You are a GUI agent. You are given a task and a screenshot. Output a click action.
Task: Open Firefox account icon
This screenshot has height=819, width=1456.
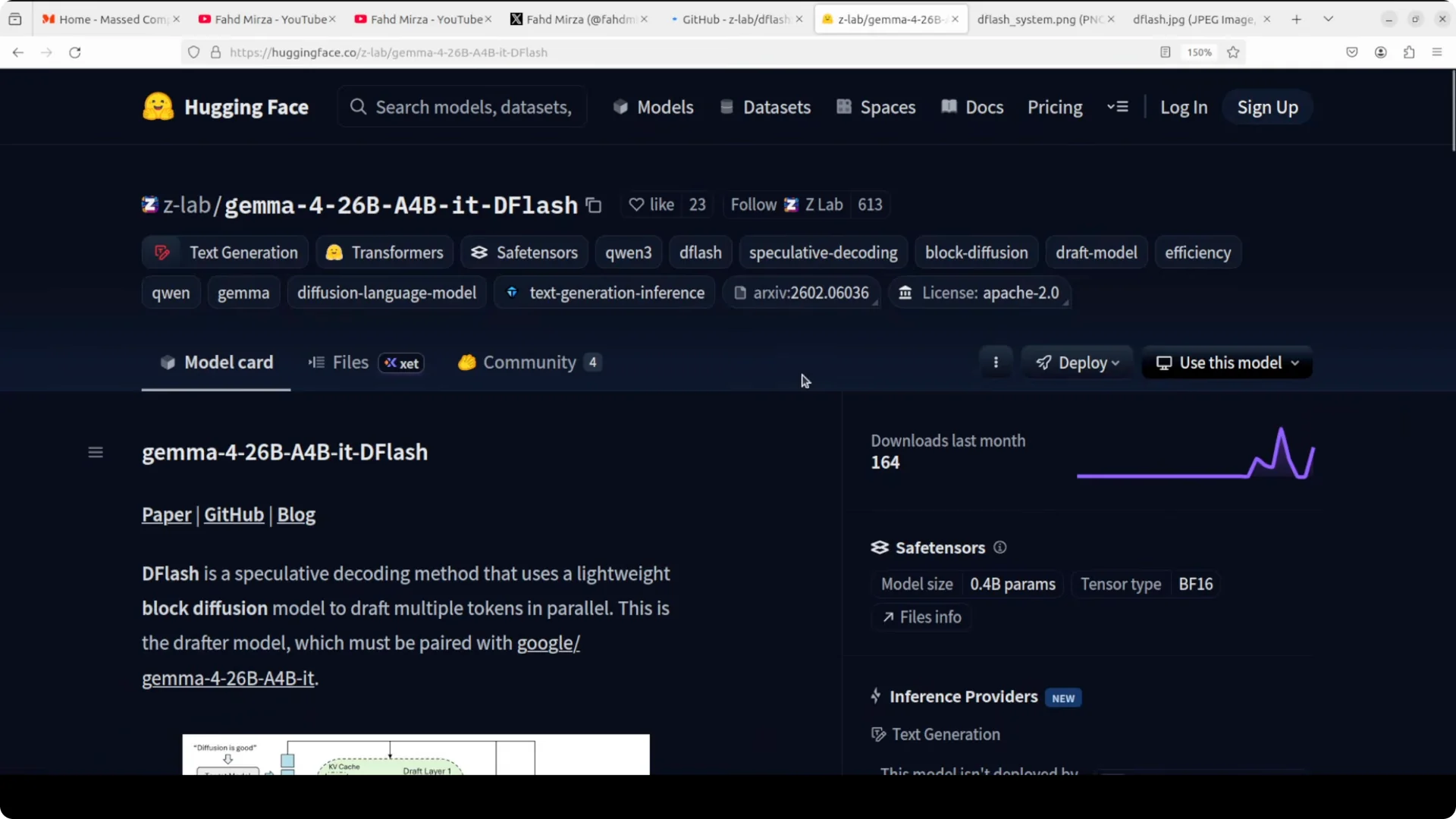coord(1381,52)
